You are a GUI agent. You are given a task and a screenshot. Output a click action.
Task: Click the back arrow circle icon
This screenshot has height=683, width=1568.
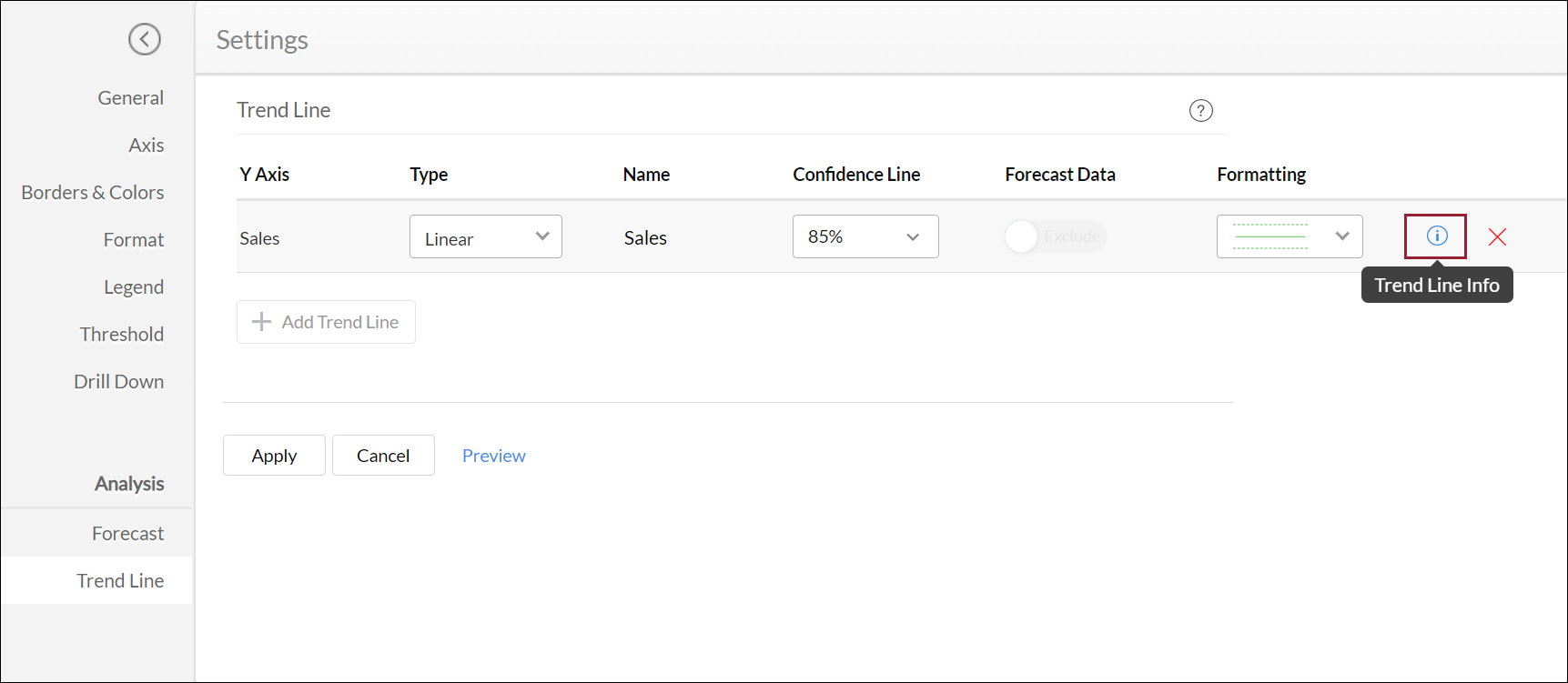pos(145,39)
